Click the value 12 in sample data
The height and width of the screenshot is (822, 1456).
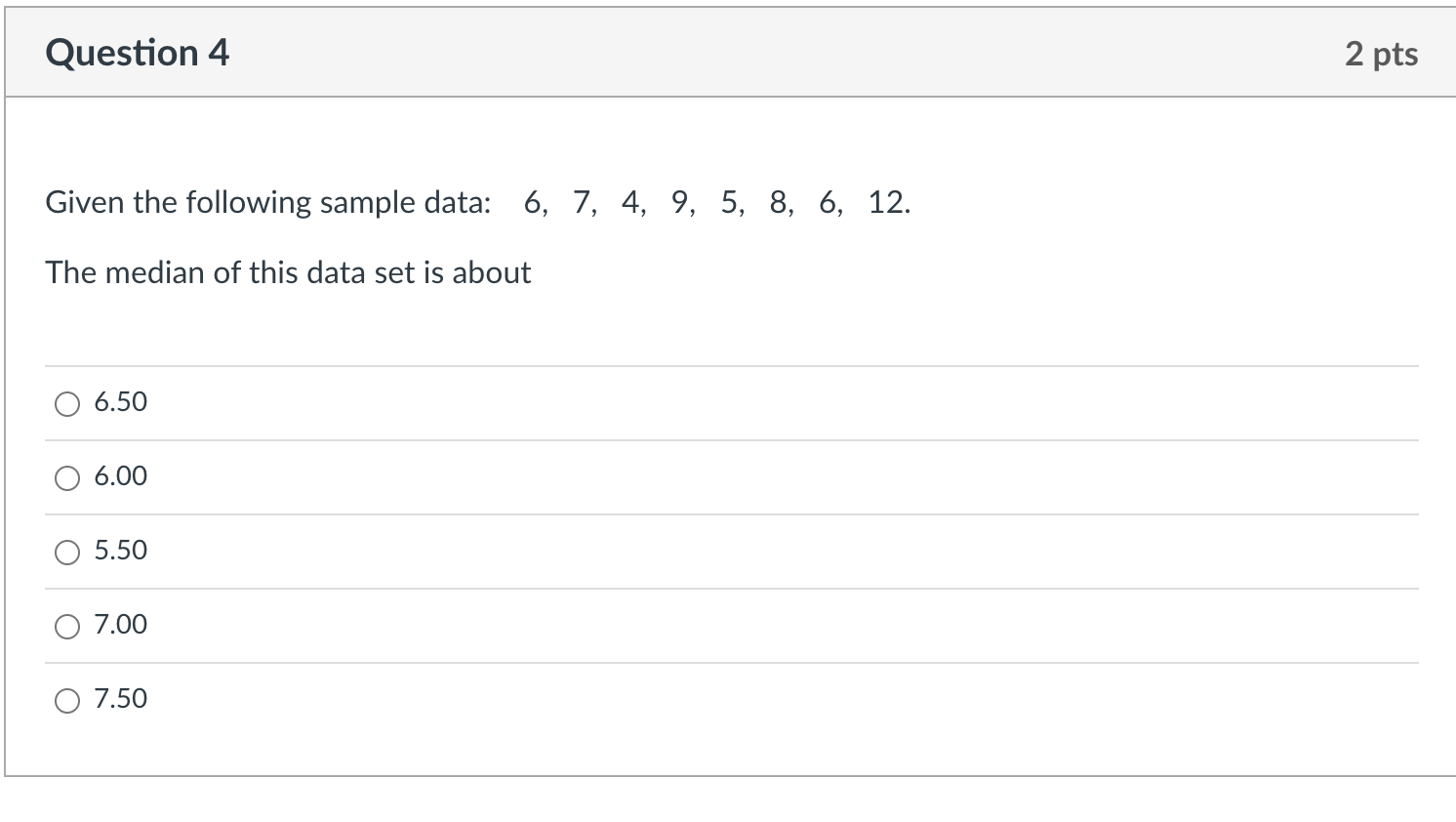(886, 202)
